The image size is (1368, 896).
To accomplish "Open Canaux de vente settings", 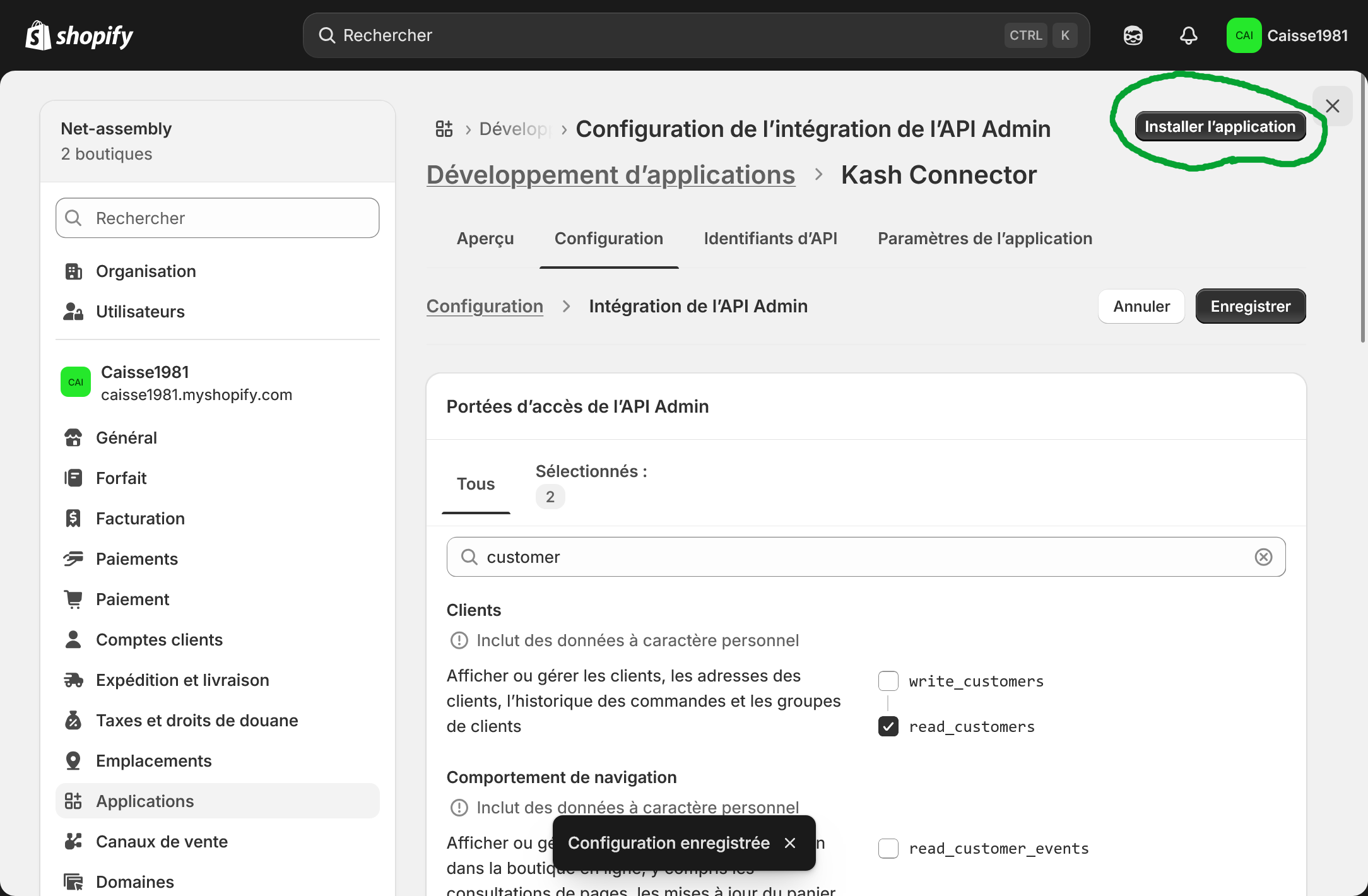I will 217,842.
